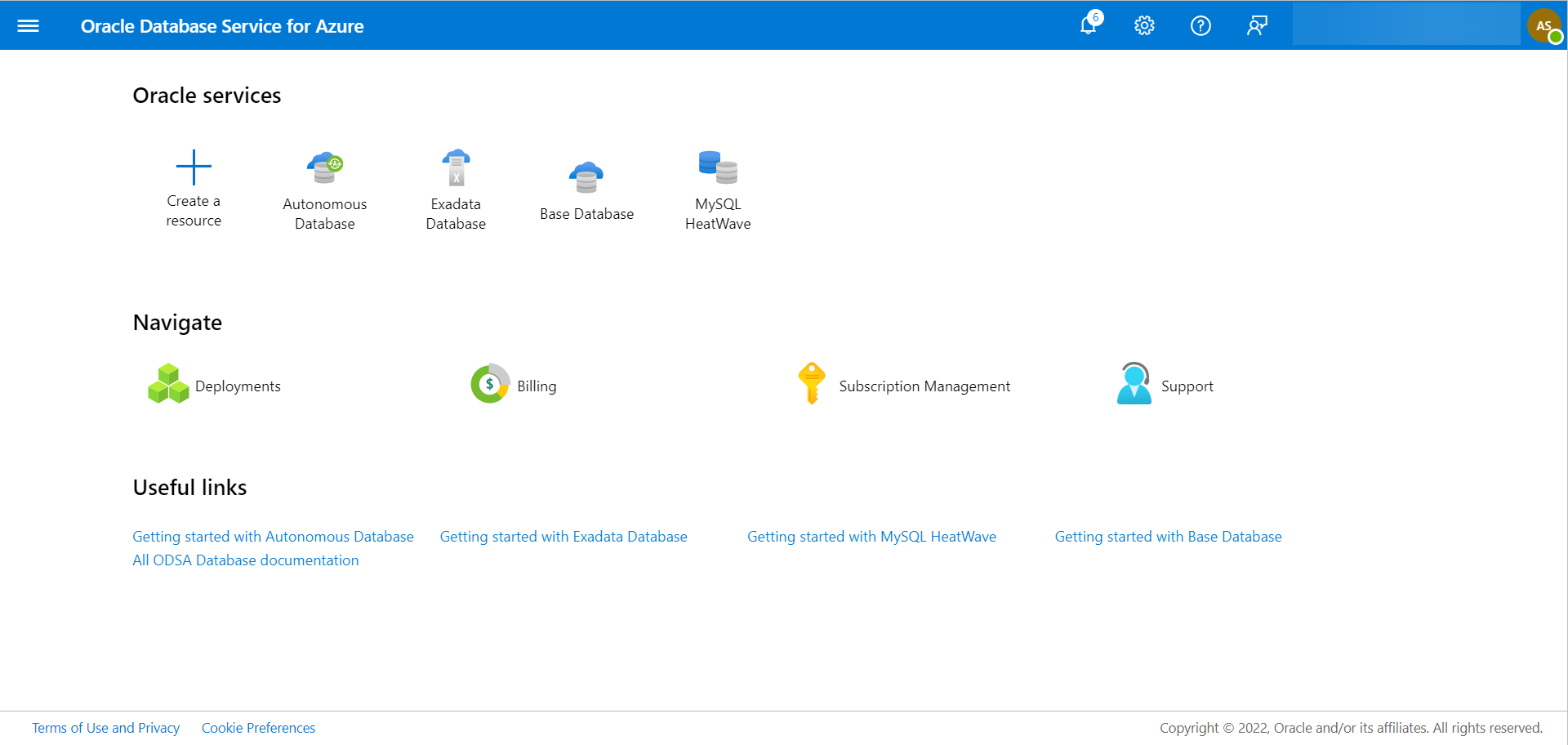Open Subscription Management label
The image size is (1568, 745).
click(924, 386)
